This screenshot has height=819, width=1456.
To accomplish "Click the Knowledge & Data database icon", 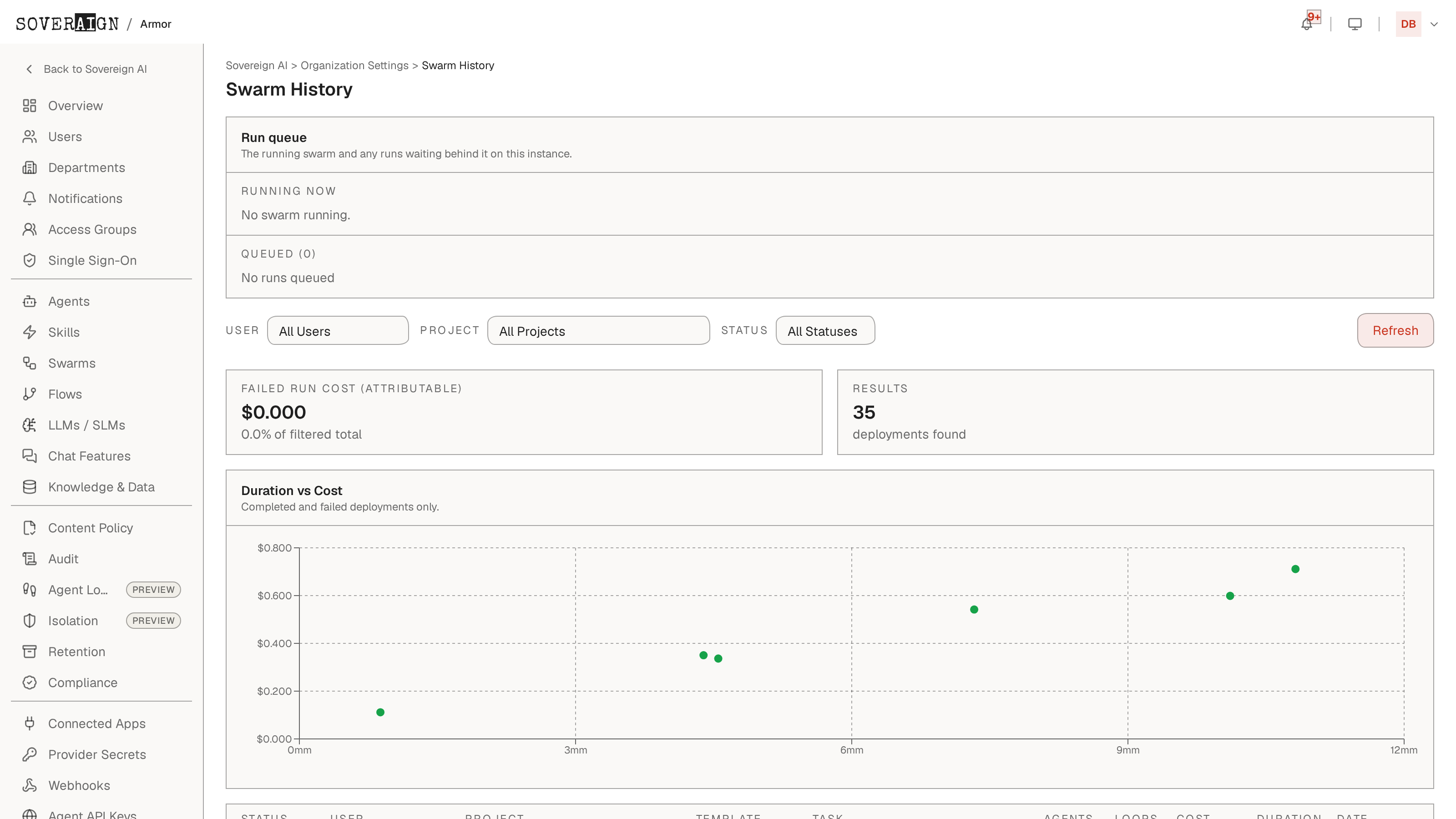I will tap(30, 487).
